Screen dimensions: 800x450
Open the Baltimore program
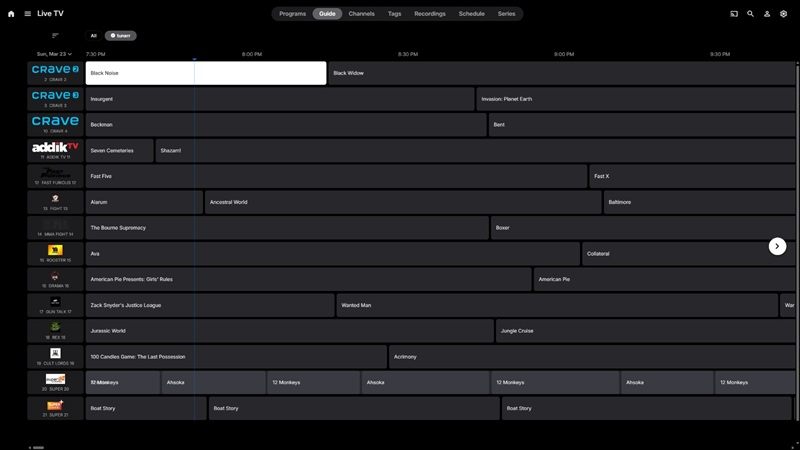pos(699,202)
